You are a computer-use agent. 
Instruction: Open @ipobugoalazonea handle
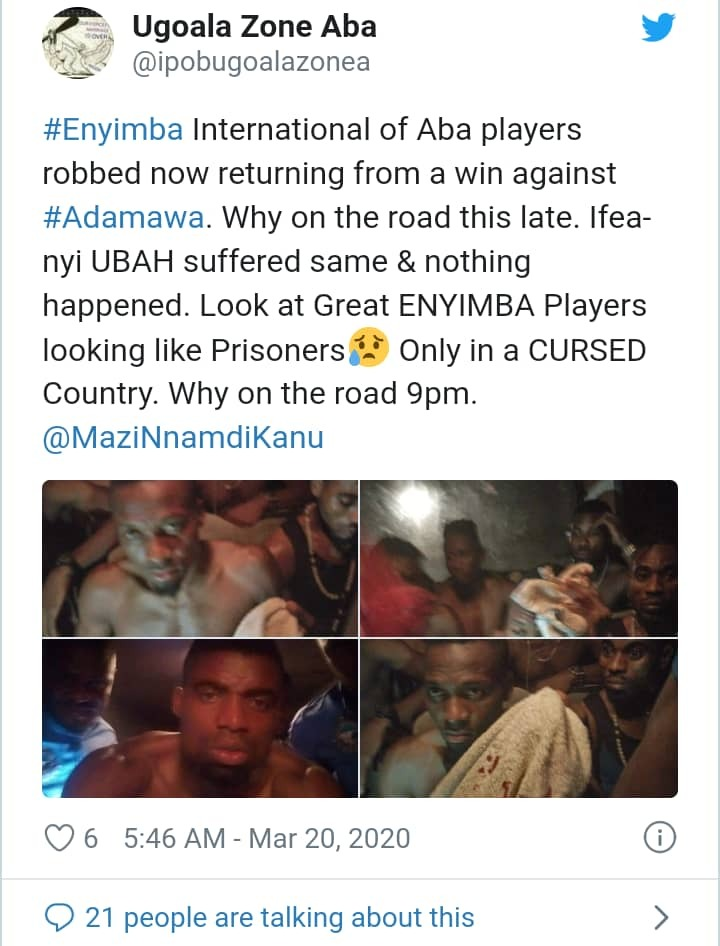tap(251, 63)
